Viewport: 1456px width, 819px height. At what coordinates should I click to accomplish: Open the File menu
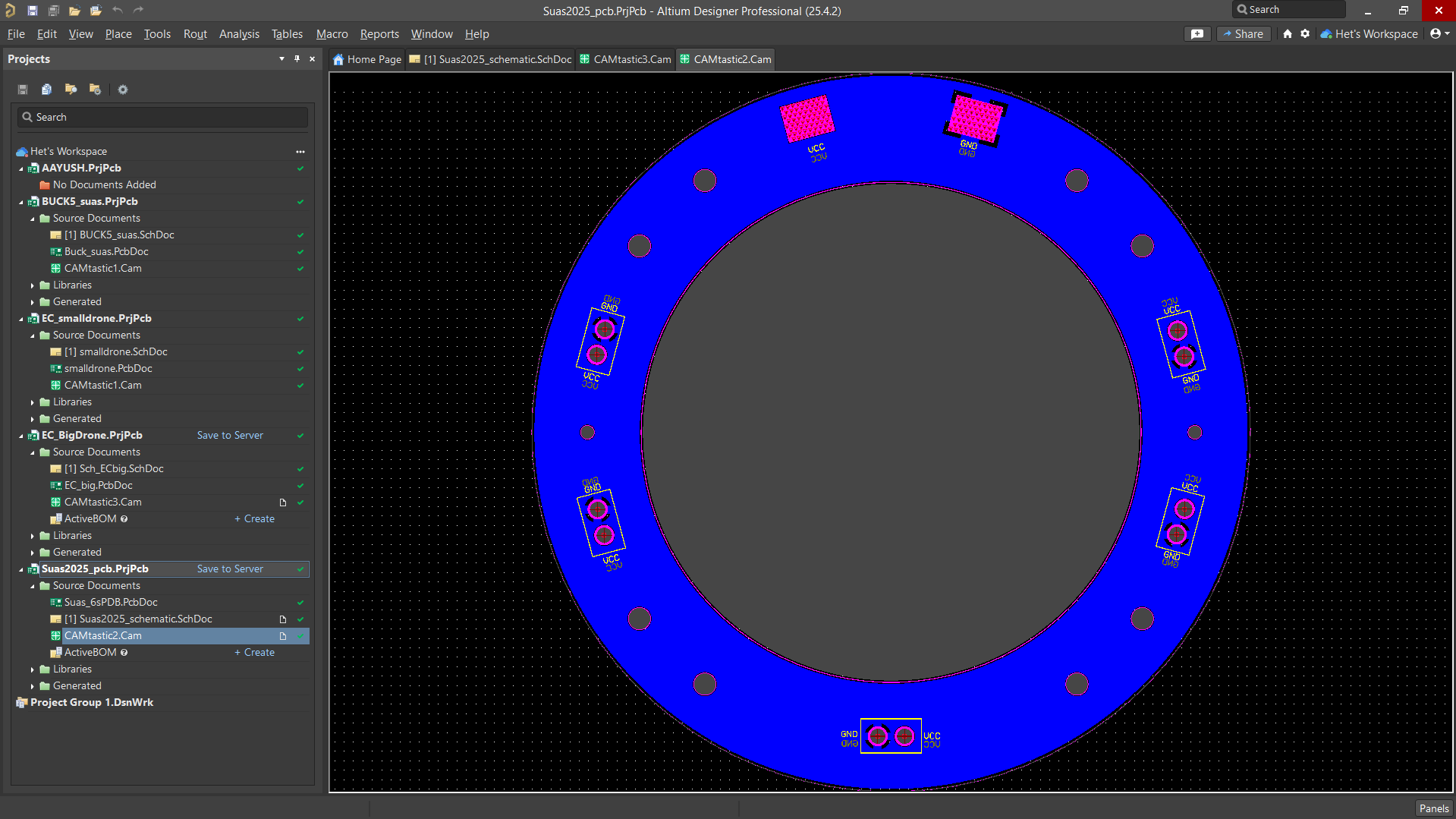pyautogui.click(x=16, y=33)
